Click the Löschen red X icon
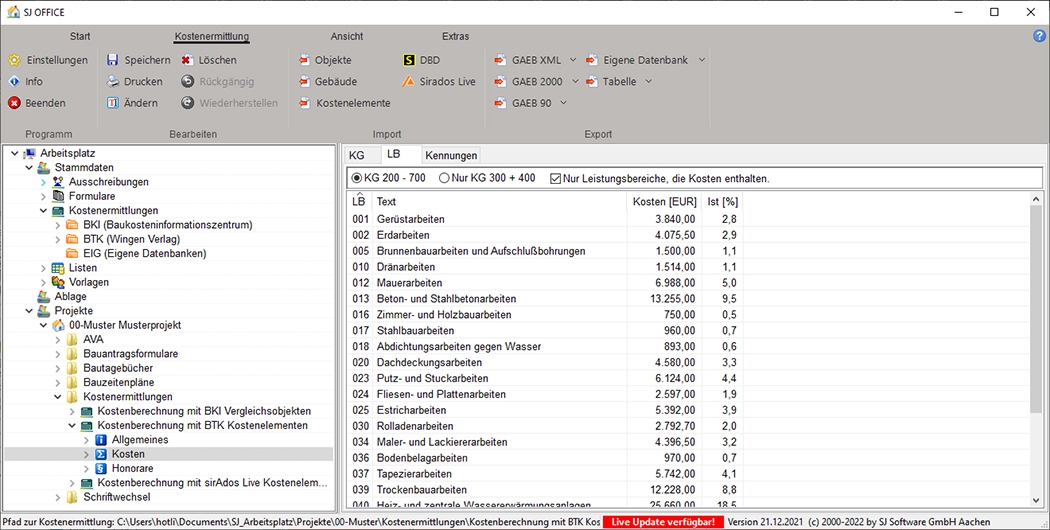This screenshot has height=530, width=1050. (x=188, y=60)
